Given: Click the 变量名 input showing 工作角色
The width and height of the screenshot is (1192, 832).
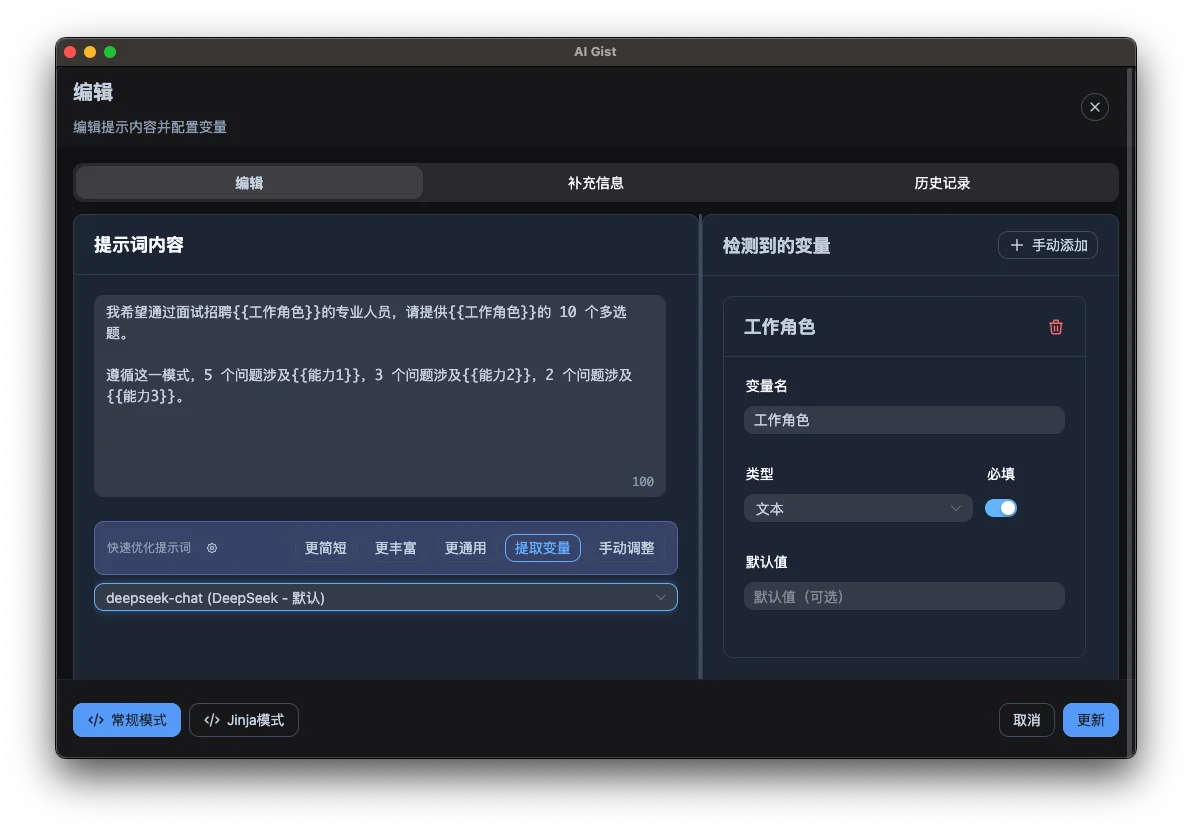Looking at the screenshot, I should tap(903, 420).
